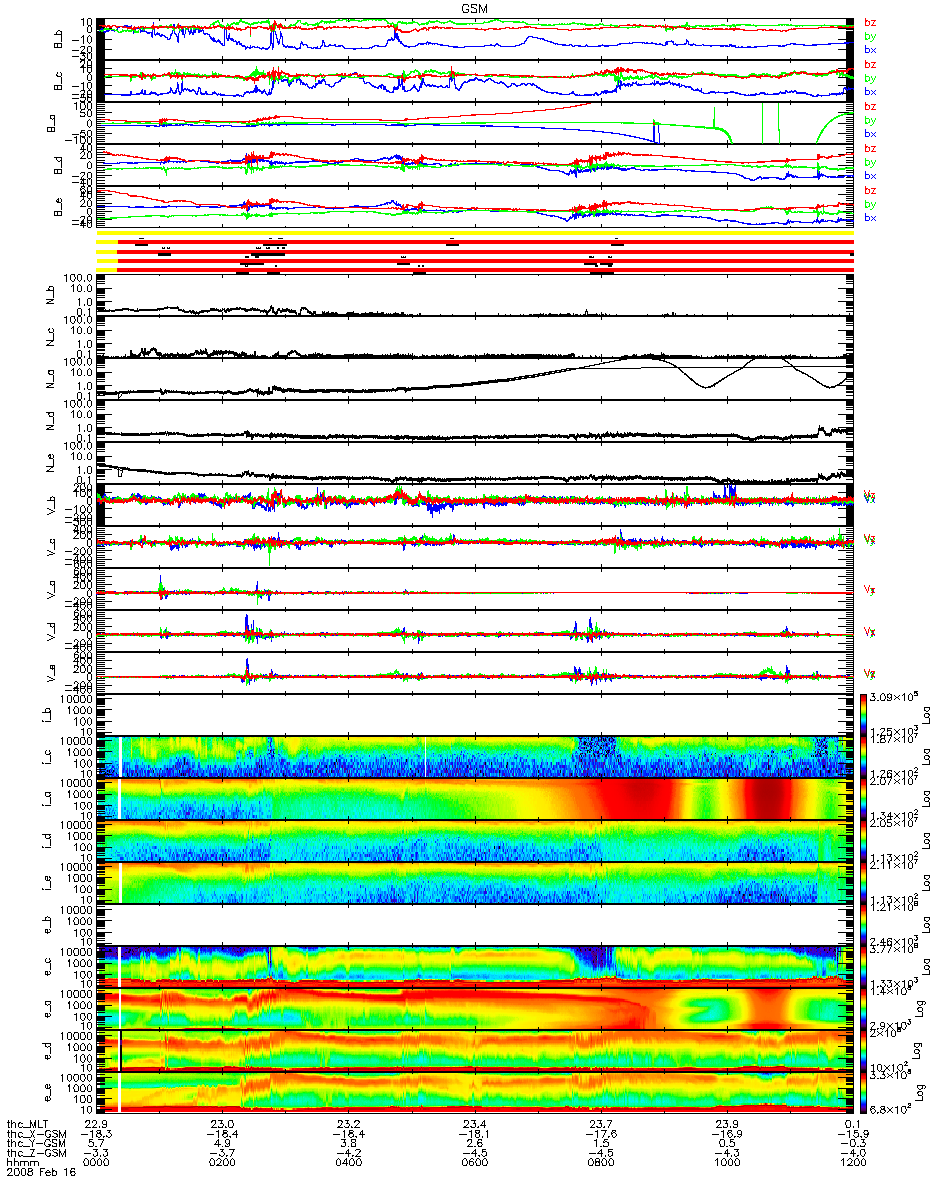Click the e_a electron spectrogram panel
The width and height of the screenshot is (930, 1200).
click(474, 1009)
